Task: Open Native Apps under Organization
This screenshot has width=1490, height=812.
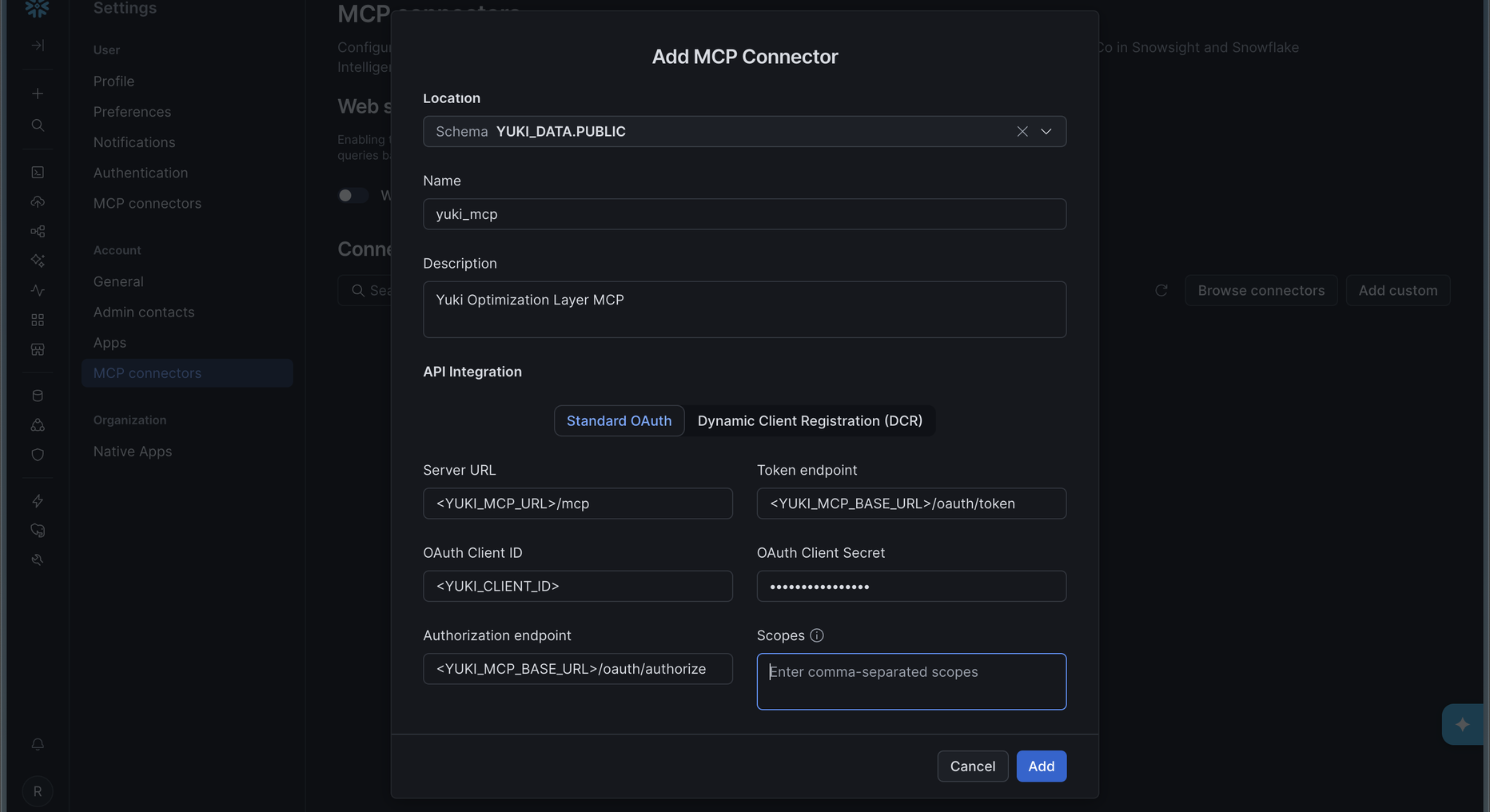Action: pyautogui.click(x=133, y=452)
